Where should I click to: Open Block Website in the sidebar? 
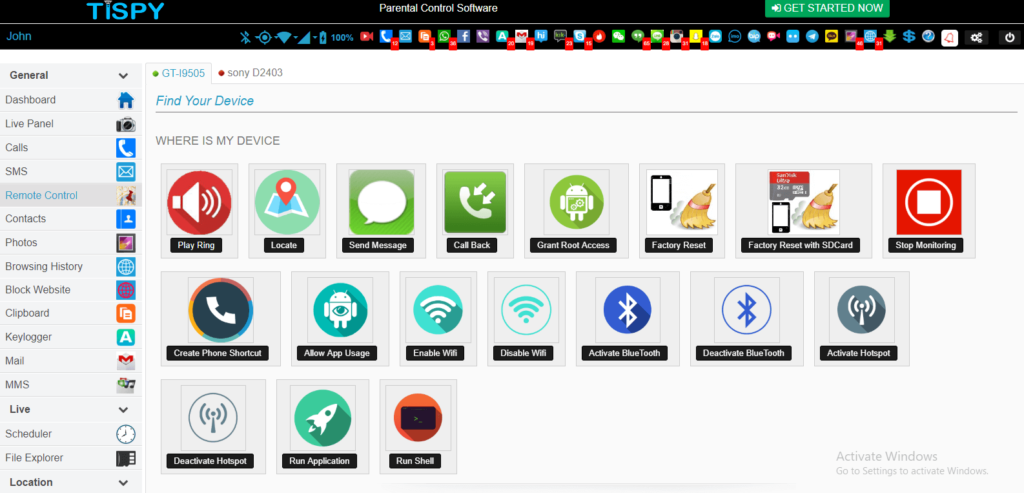point(71,289)
